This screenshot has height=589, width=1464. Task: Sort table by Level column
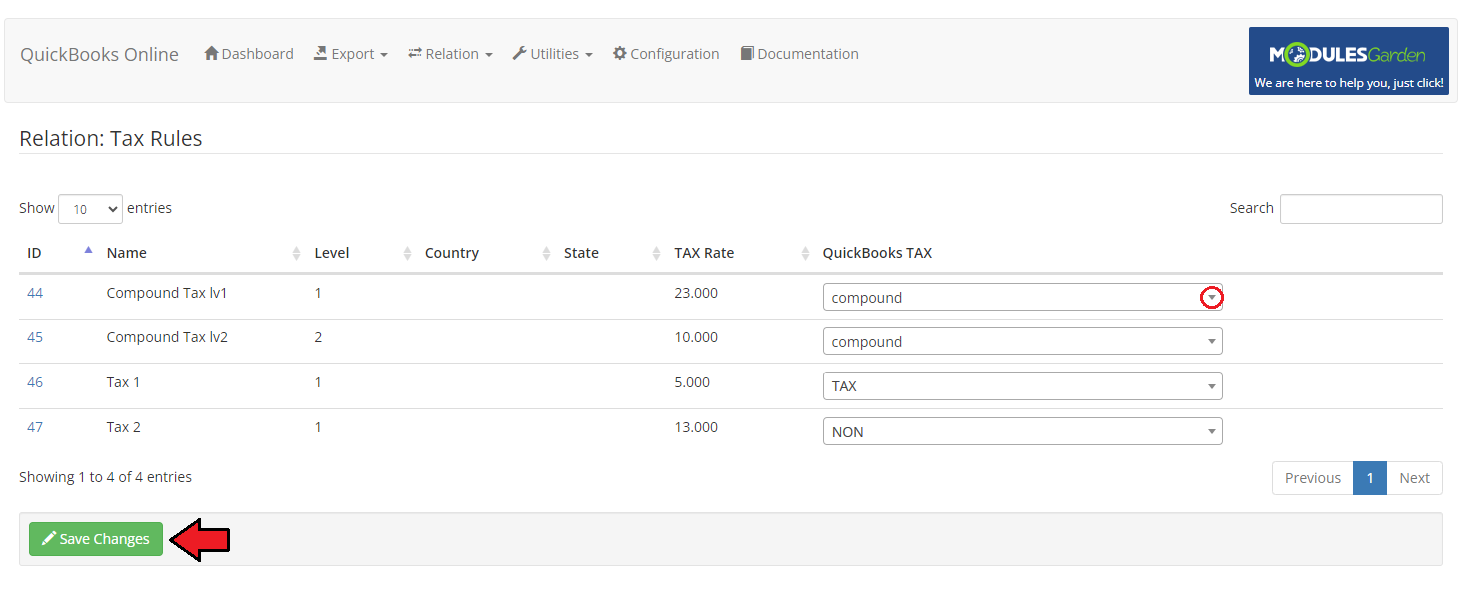pos(332,253)
